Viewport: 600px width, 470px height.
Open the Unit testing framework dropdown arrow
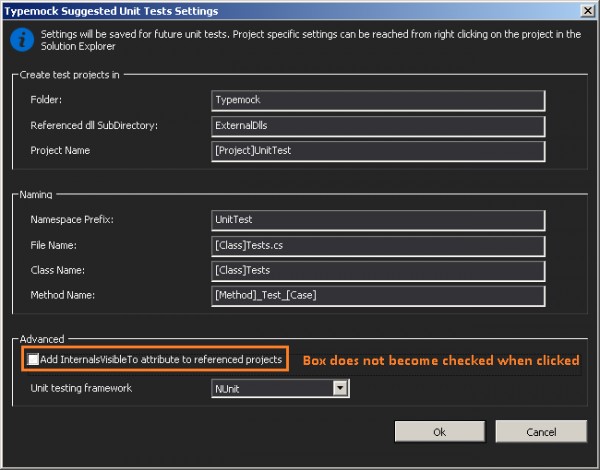[340, 388]
